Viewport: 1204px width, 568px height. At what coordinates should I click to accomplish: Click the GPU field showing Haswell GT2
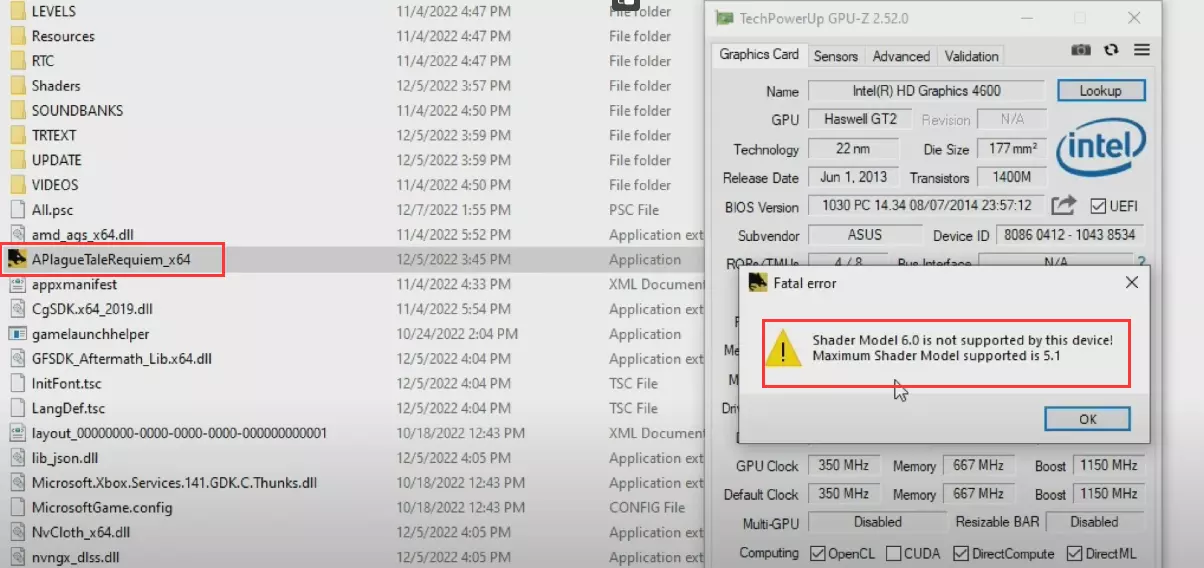[x=860, y=119]
